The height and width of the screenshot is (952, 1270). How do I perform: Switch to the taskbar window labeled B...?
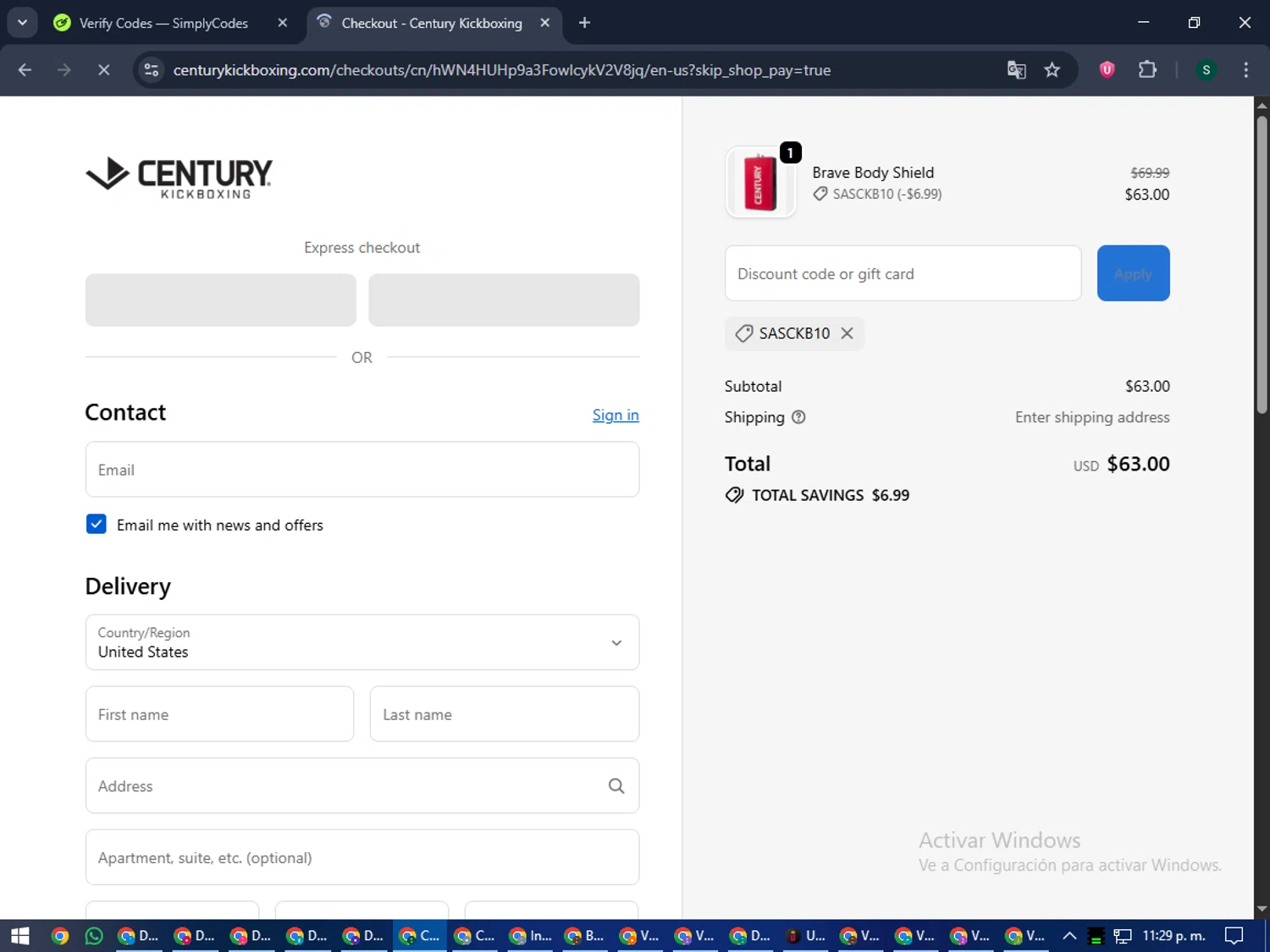pyautogui.click(x=586, y=936)
